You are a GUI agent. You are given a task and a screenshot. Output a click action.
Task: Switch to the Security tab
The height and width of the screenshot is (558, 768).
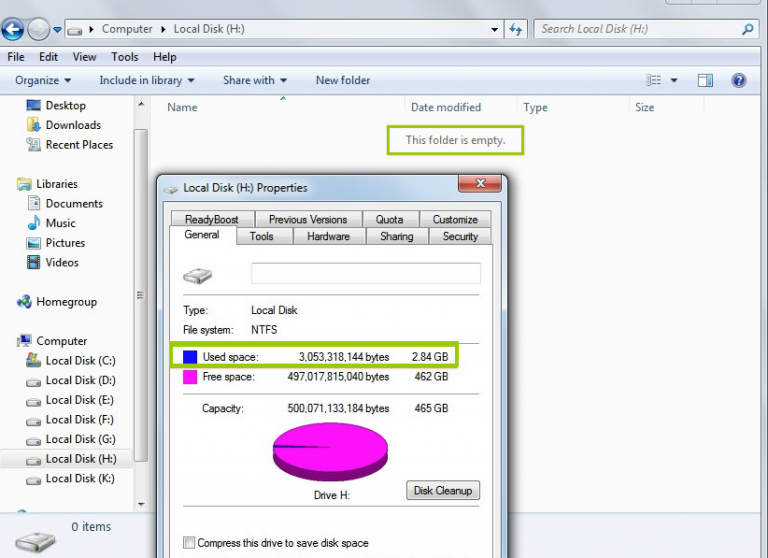pyautogui.click(x=460, y=236)
